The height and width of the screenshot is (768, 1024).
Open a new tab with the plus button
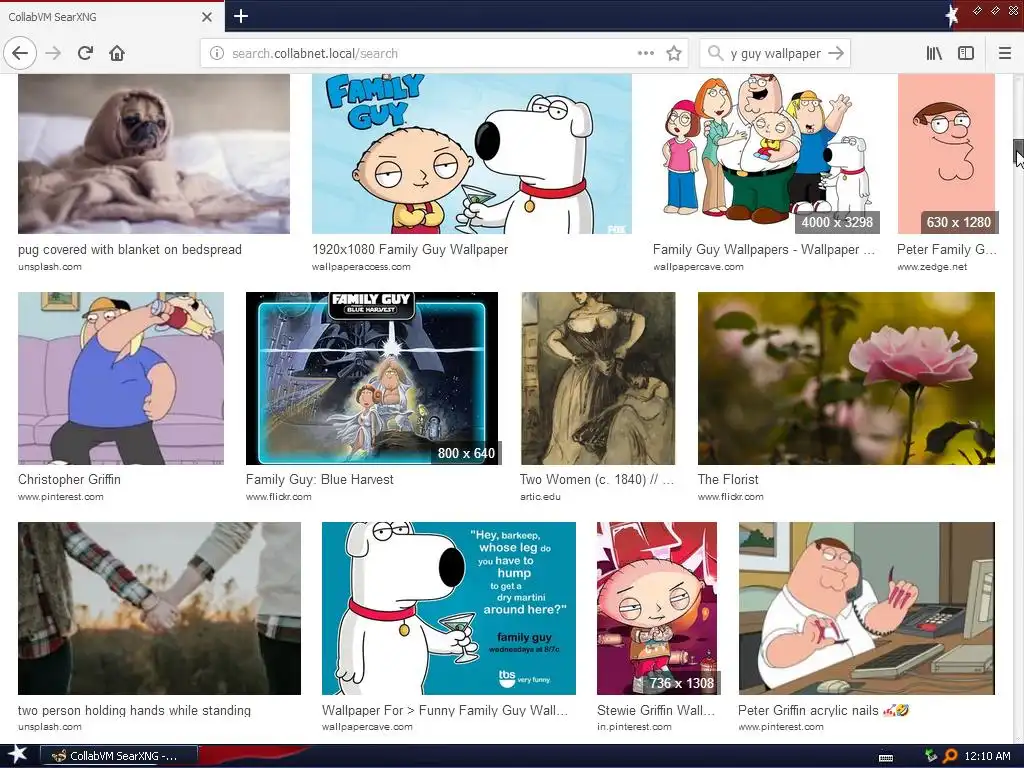pyautogui.click(x=240, y=16)
